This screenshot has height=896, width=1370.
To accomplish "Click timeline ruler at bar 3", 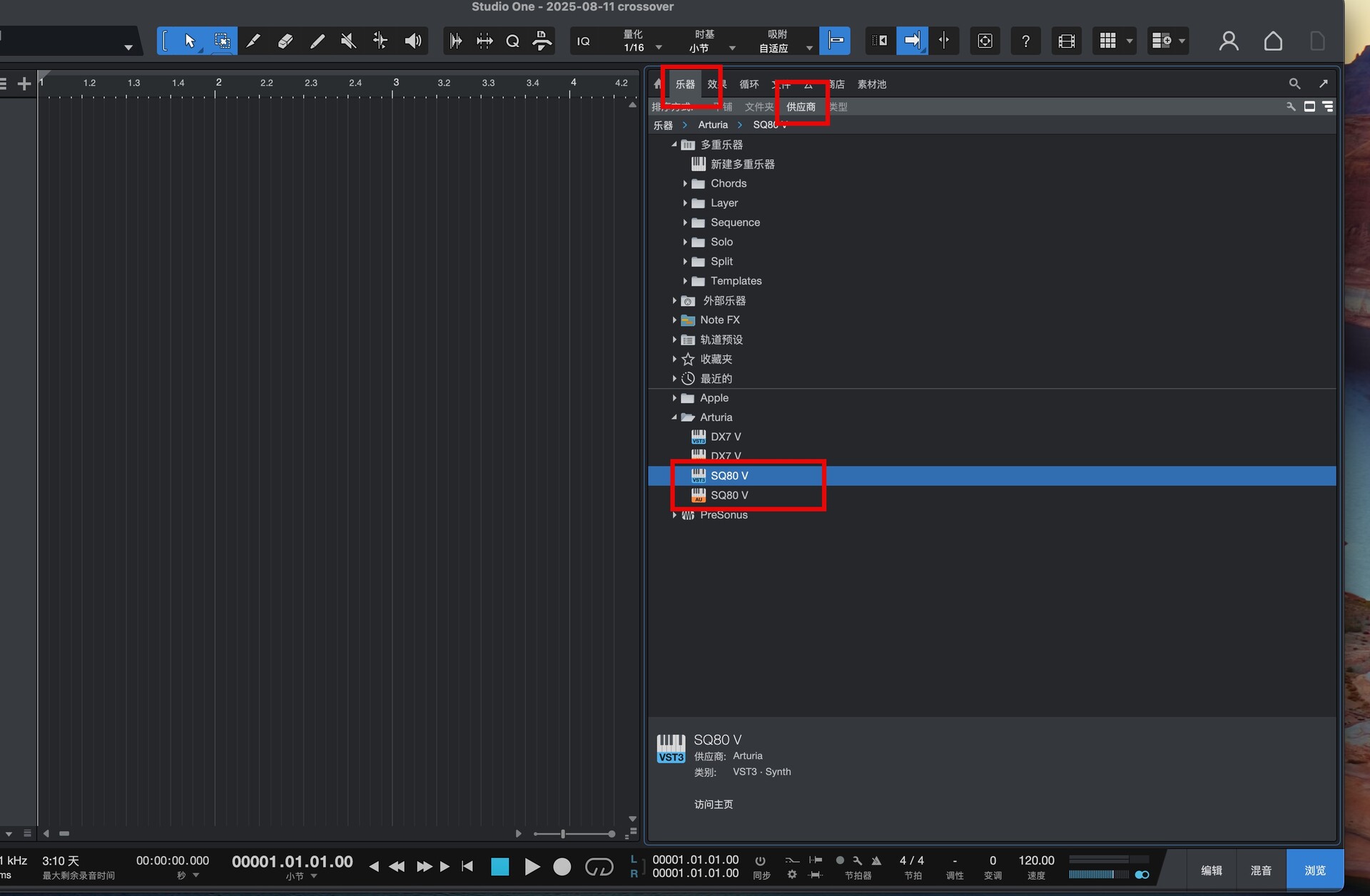I will coord(395,83).
